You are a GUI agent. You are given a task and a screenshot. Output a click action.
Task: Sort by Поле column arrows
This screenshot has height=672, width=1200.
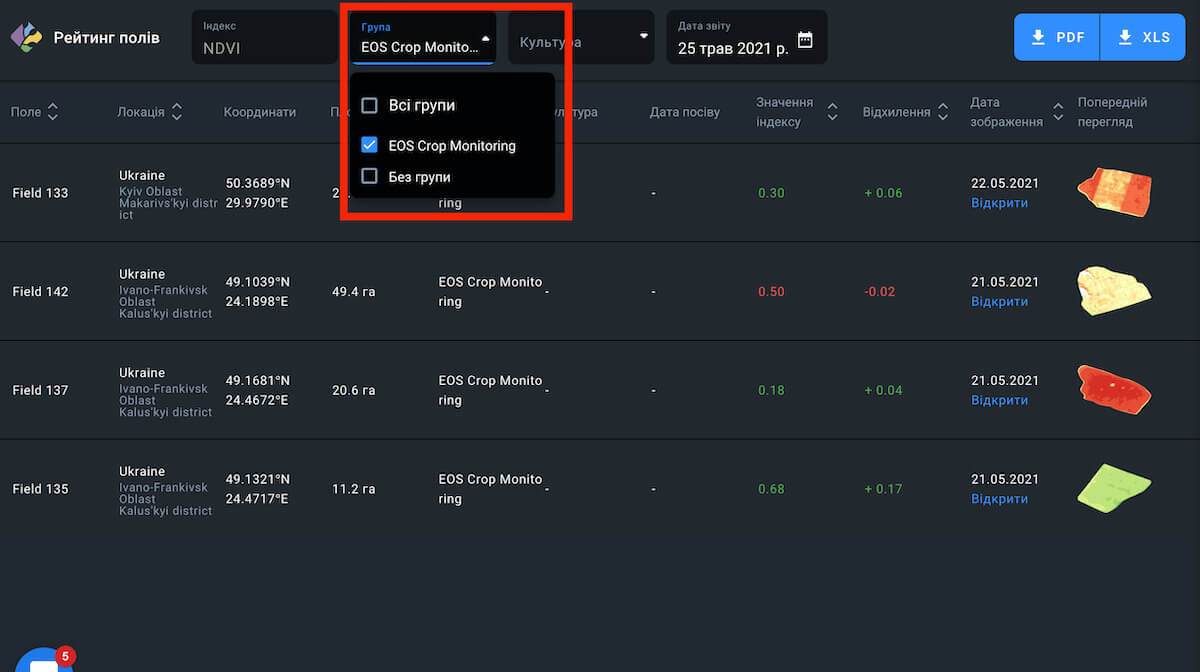pos(53,112)
